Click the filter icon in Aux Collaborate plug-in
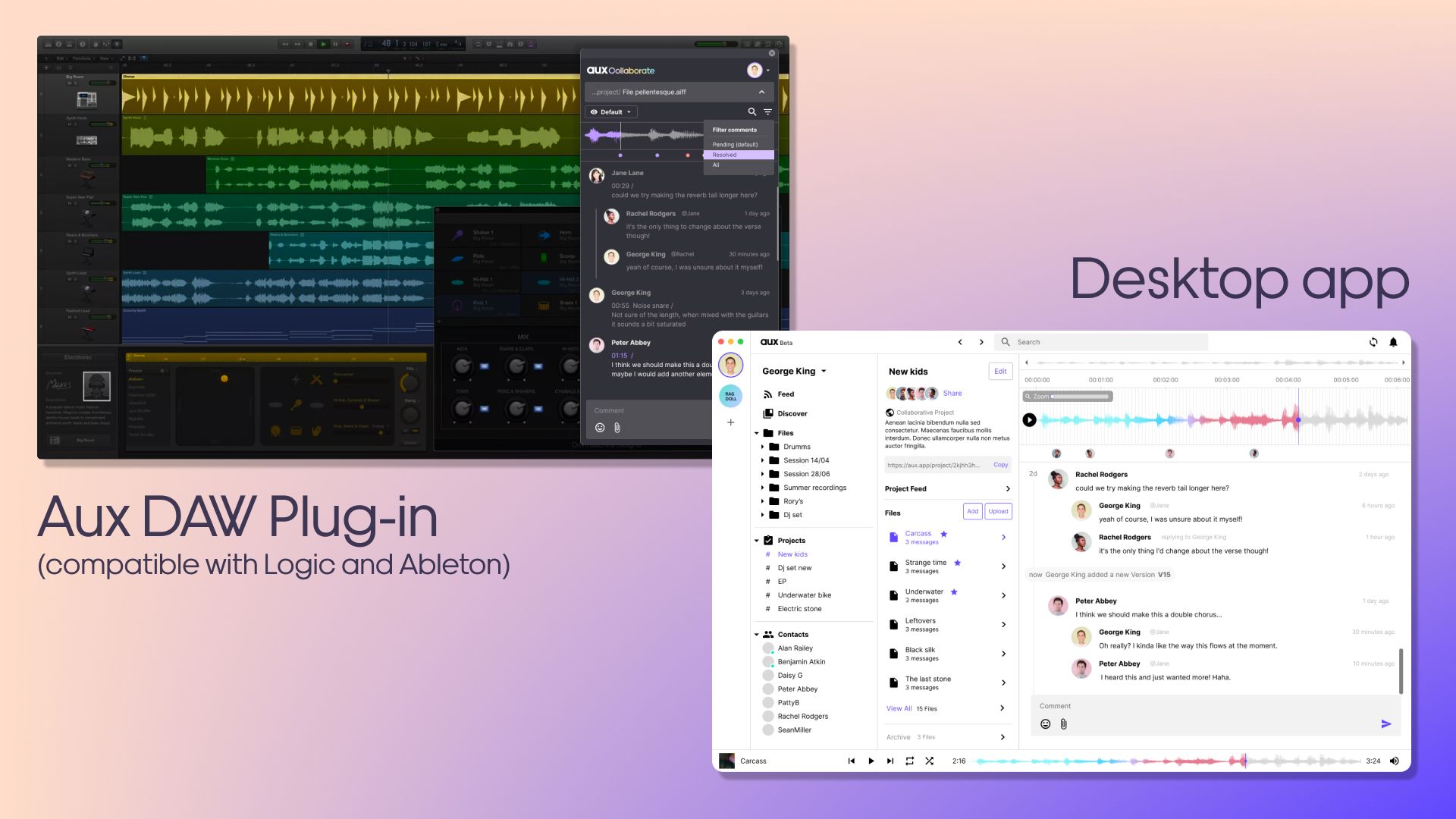 pos(767,111)
